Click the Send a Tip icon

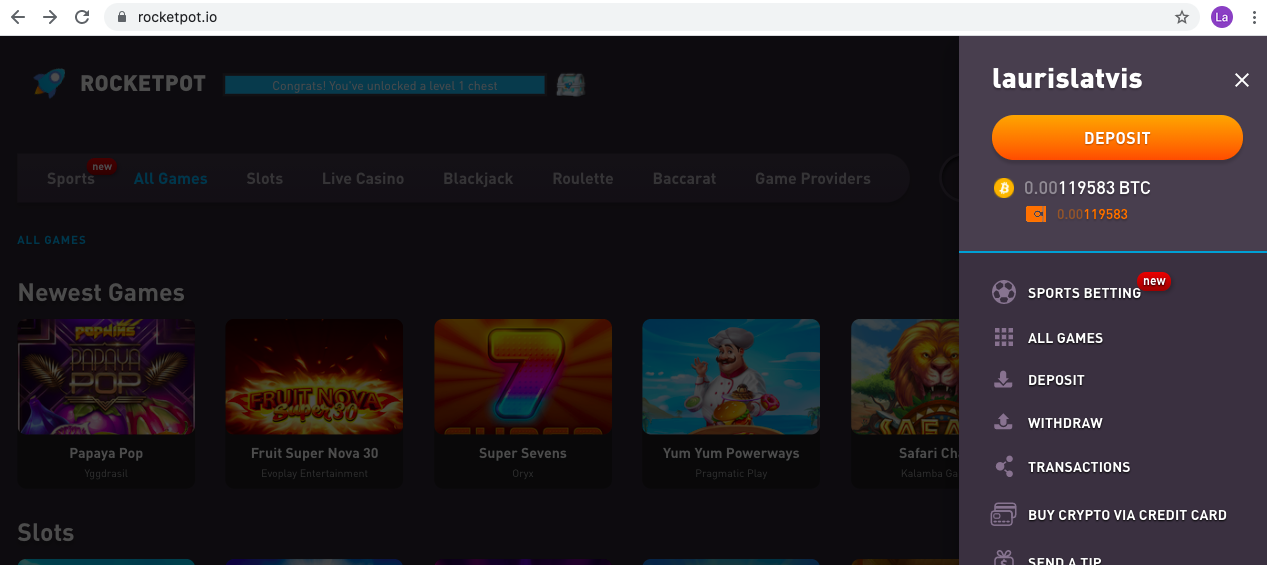coord(1004,557)
